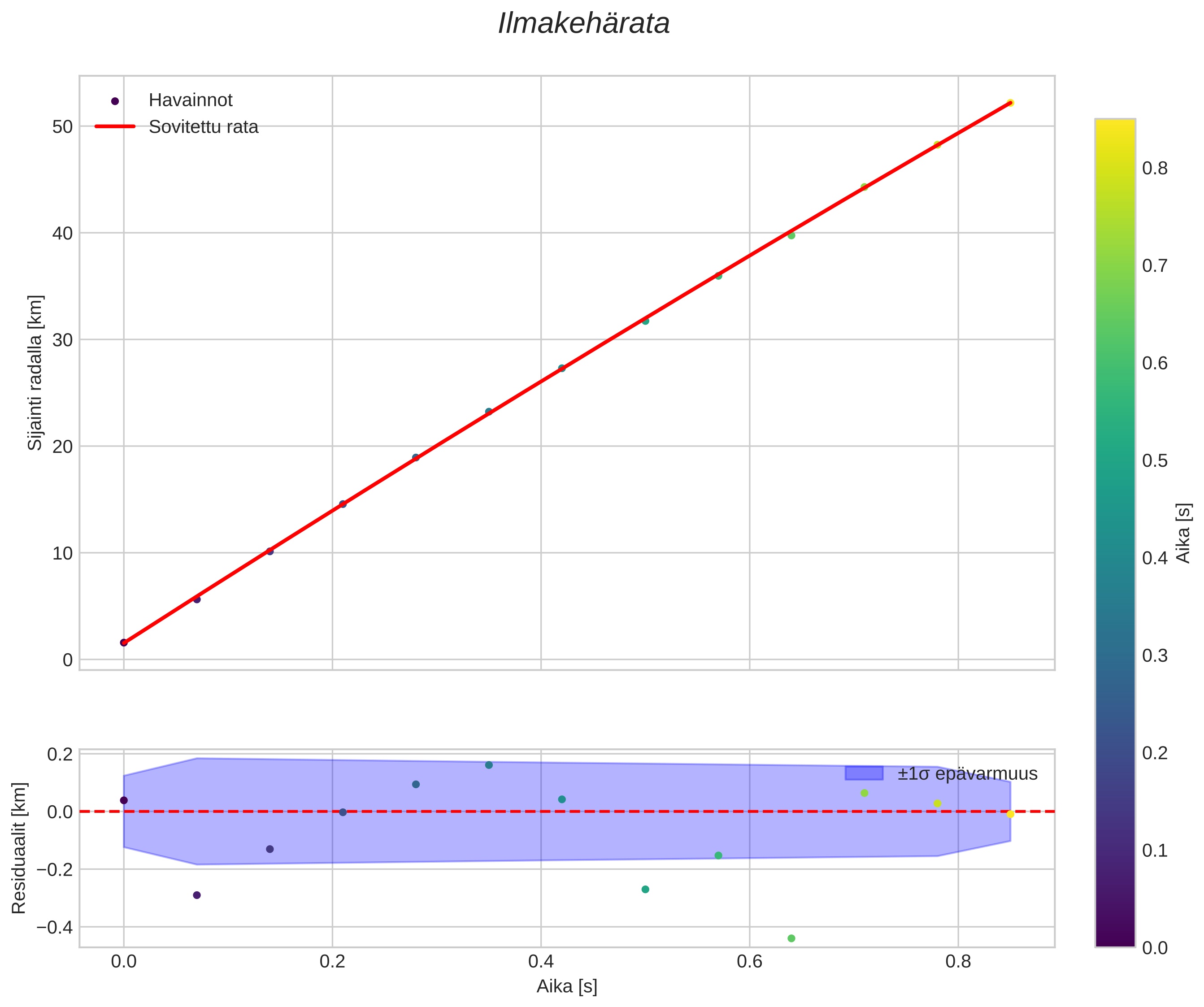Click the 50 tick label on y-axis
Viewport: 1204px width, 1007px height.
click(x=62, y=127)
